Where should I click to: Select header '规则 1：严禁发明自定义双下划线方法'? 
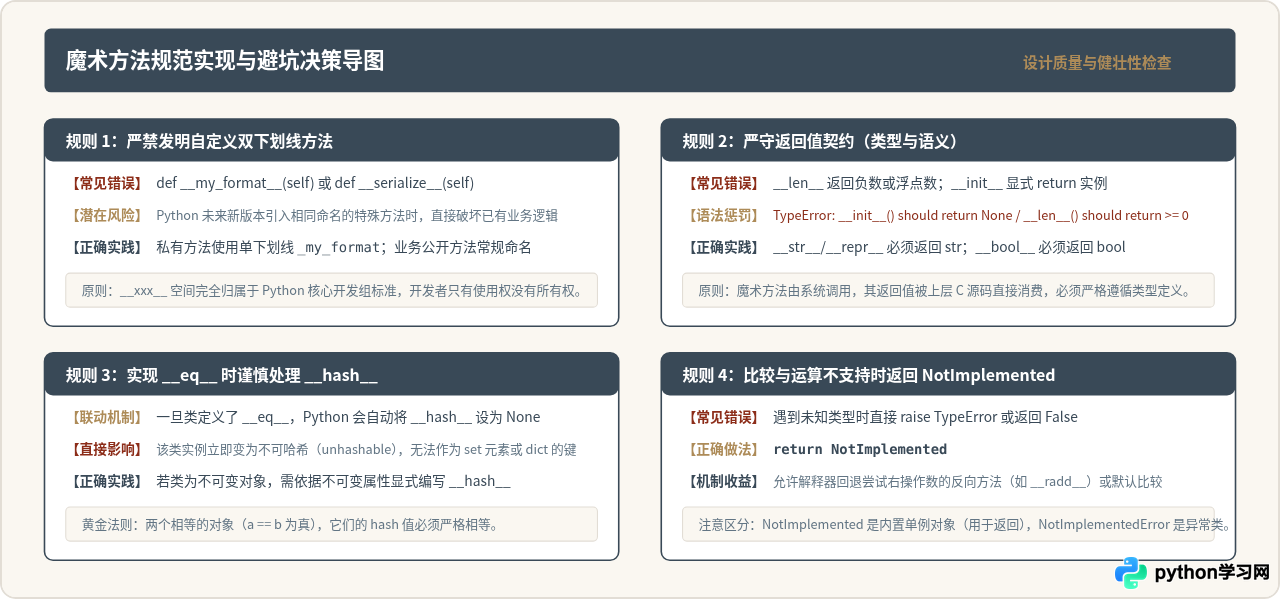[332, 140]
